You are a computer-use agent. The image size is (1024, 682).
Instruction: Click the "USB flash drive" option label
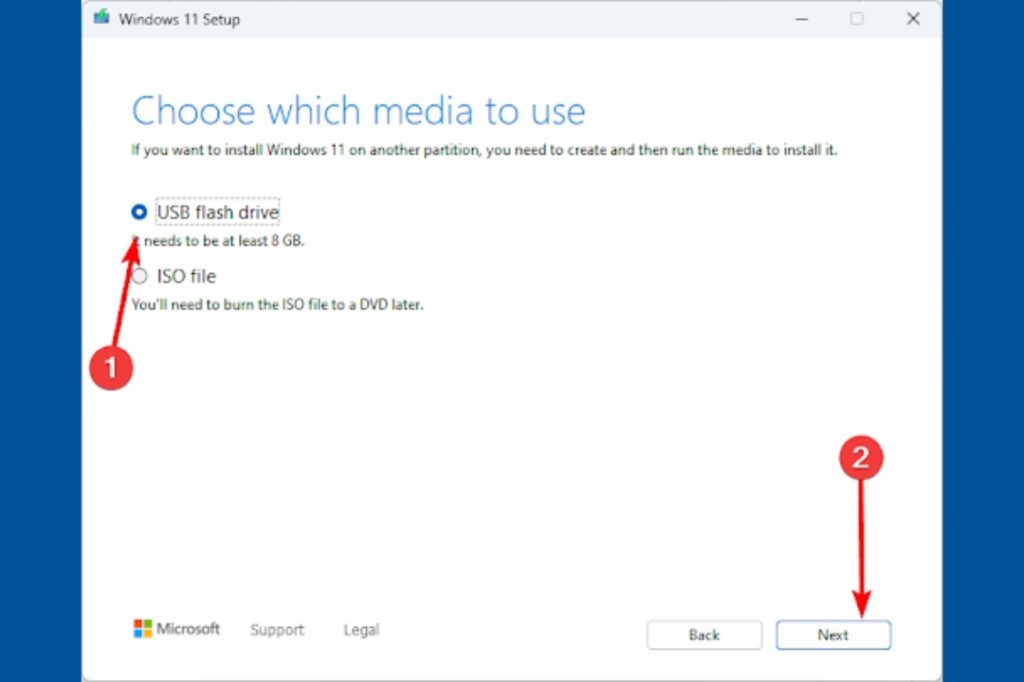[x=217, y=212]
